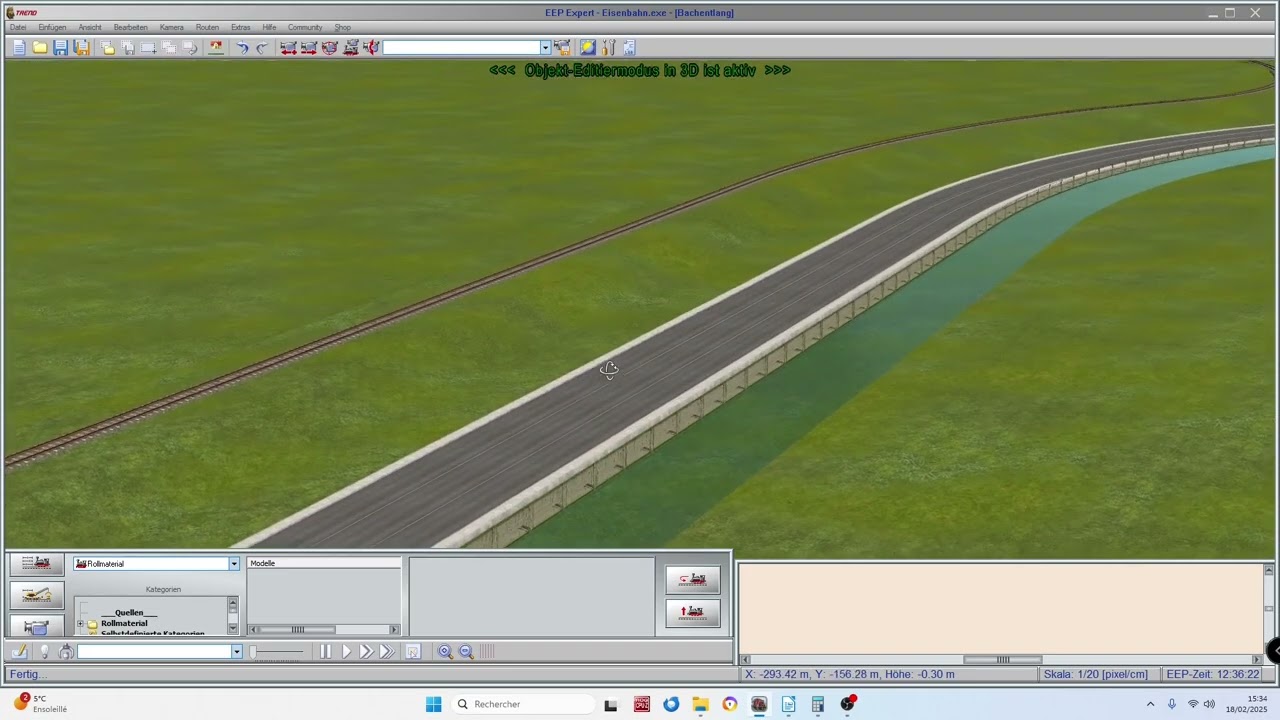Click the EEP-Zeit clock in the status bar
1280x720 pixels.
click(x=1213, y=674)
